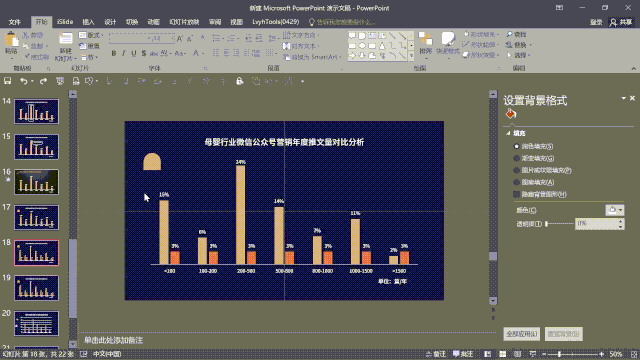Toggle Bold formatting
This screenshot has height=360, width=640.
[x=114, y=53]
